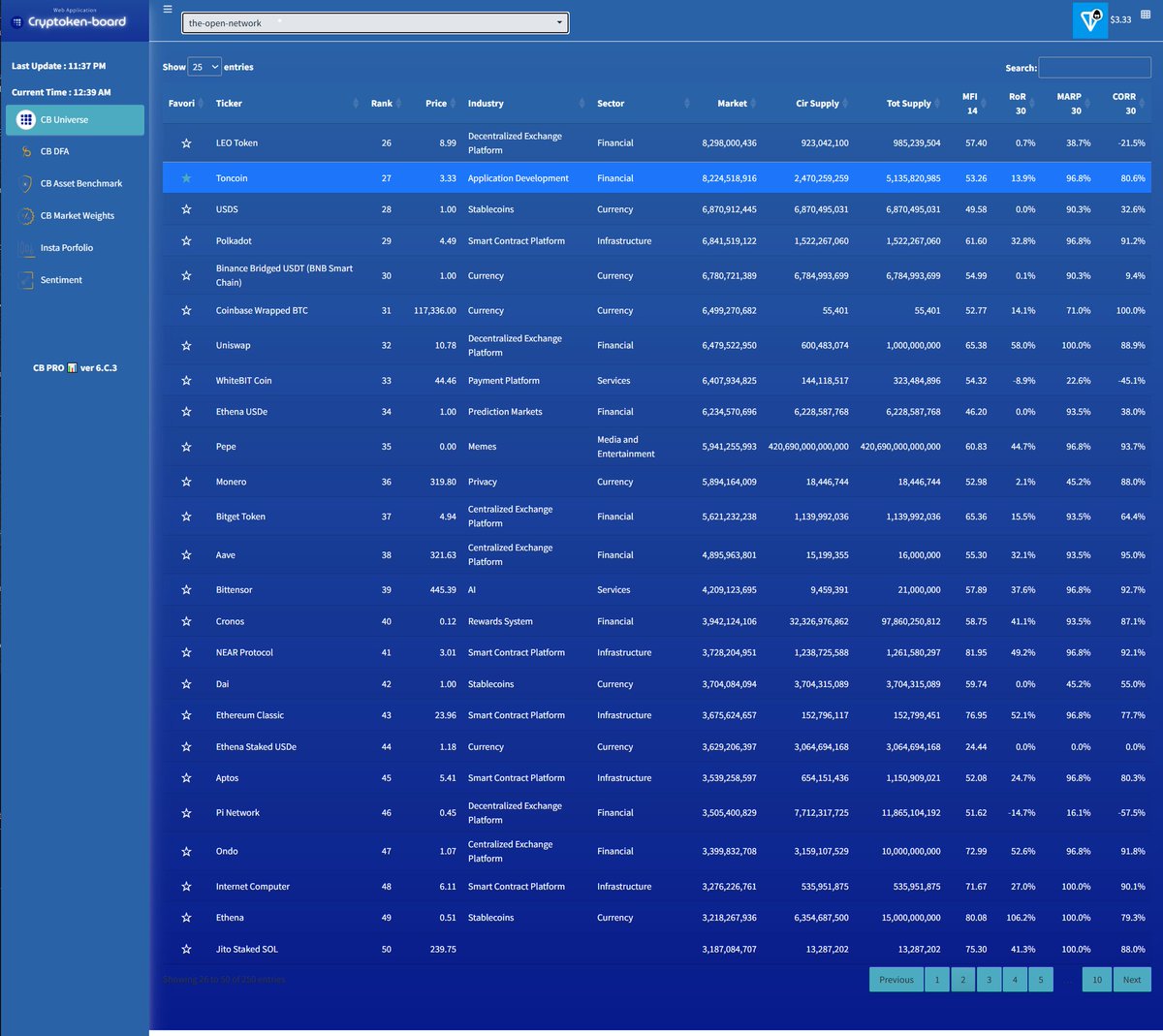Sort table by CORR 30 column
The width and height of the screenshot is (1163, 1036).
point(1124,104)
